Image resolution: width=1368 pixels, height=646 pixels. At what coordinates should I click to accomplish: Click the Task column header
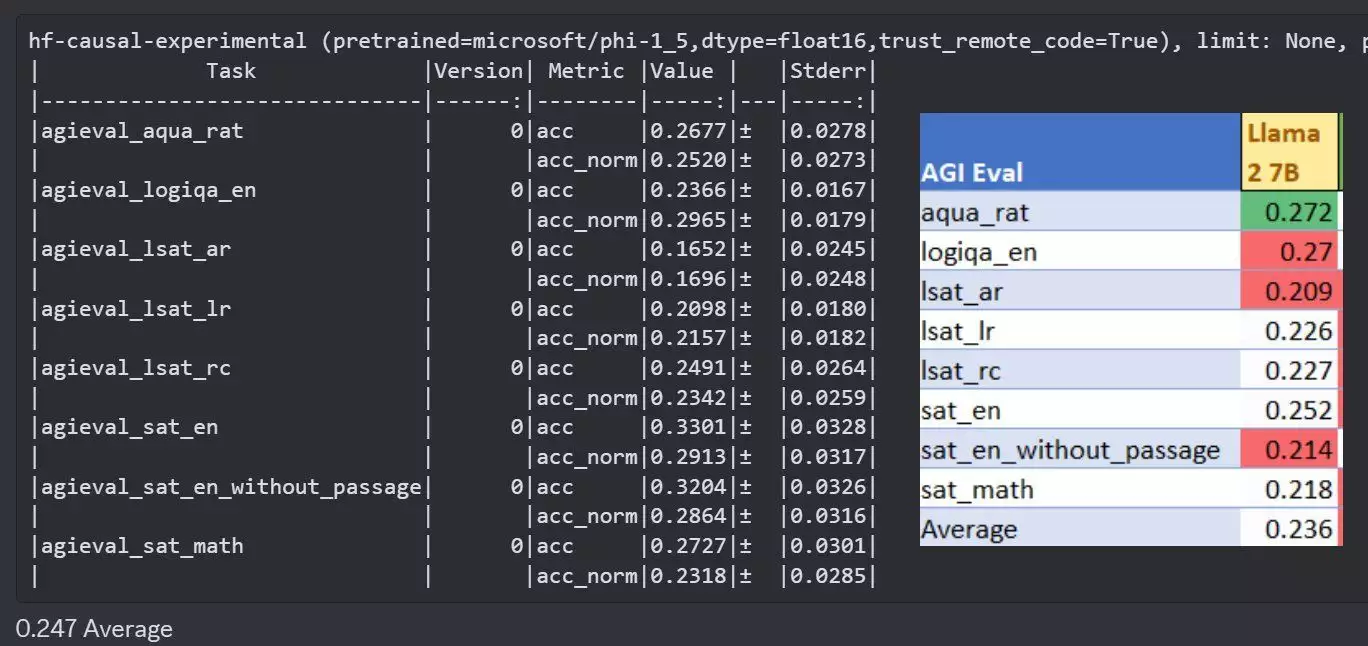click(x=231, y=71)
